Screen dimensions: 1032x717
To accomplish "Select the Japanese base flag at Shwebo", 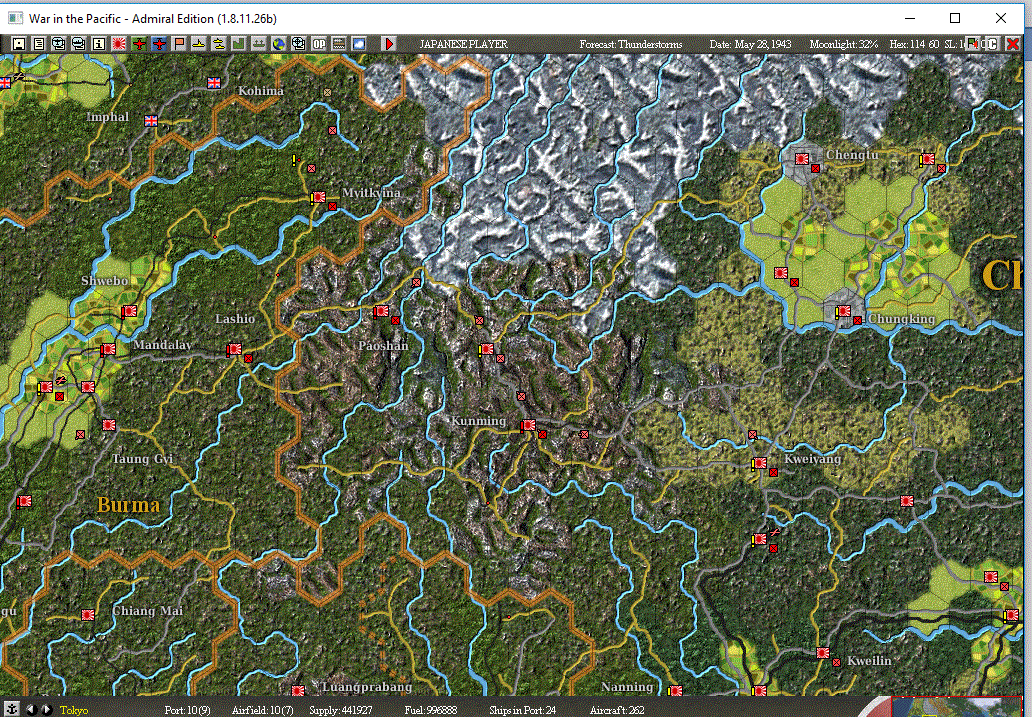I will (x=129, y=311).
